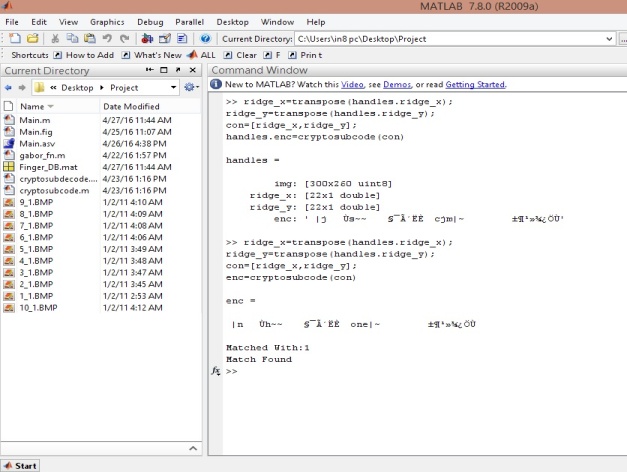
Task: Click the Project breadcrumb folder
Action: 124,88
